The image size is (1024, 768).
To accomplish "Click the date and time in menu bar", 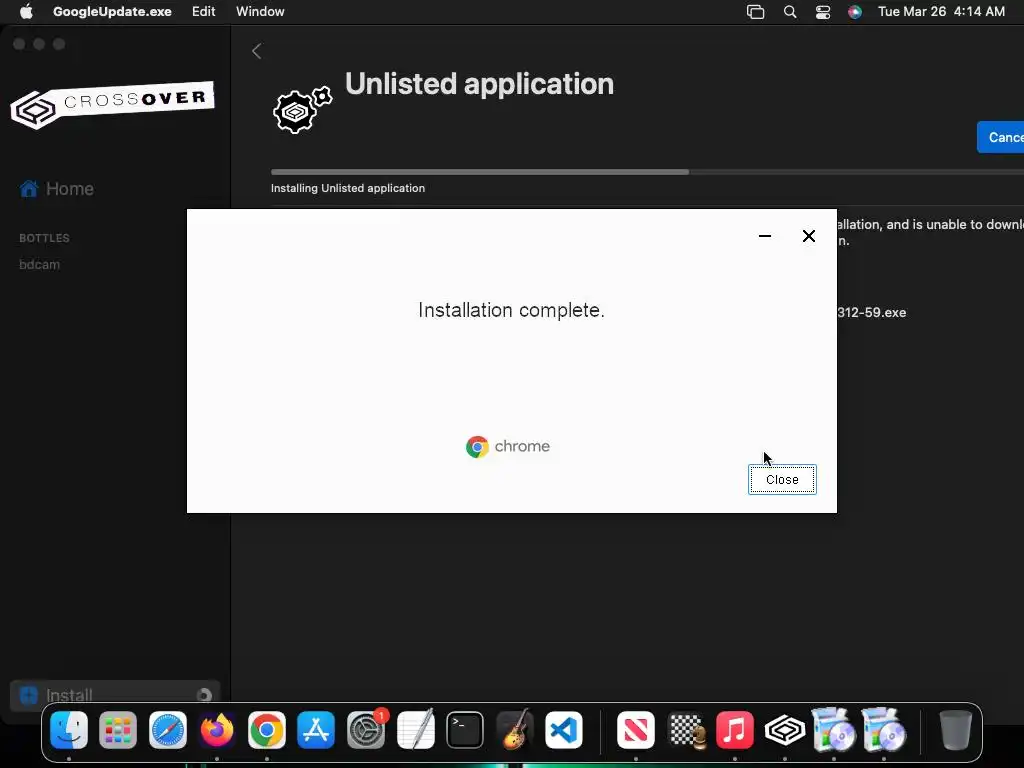I will [941, 12].
